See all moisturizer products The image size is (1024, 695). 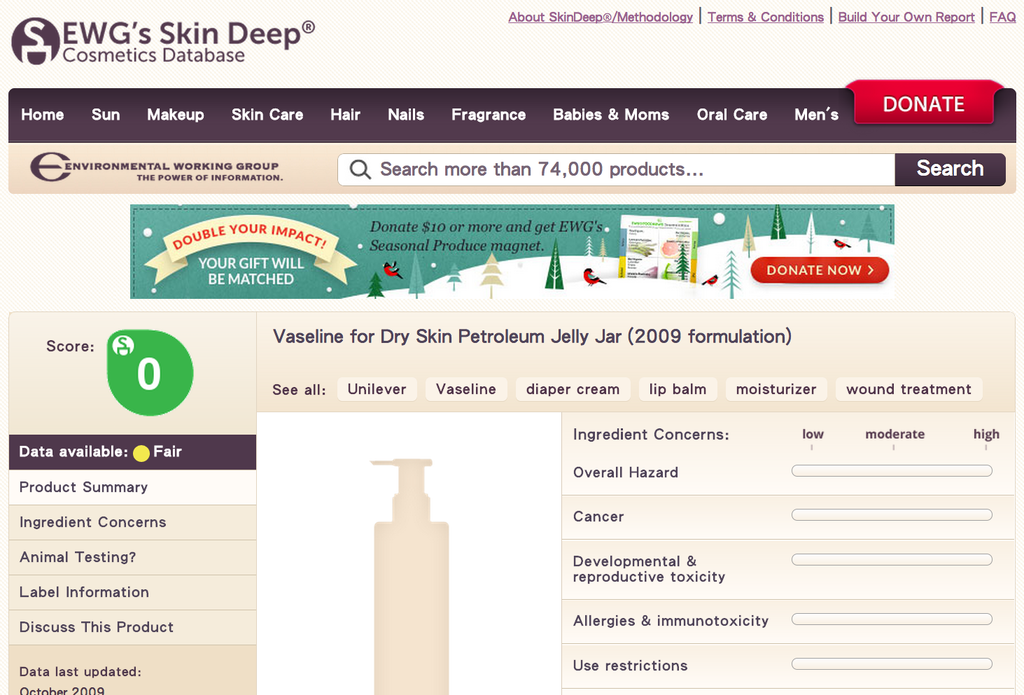(776, 389)
